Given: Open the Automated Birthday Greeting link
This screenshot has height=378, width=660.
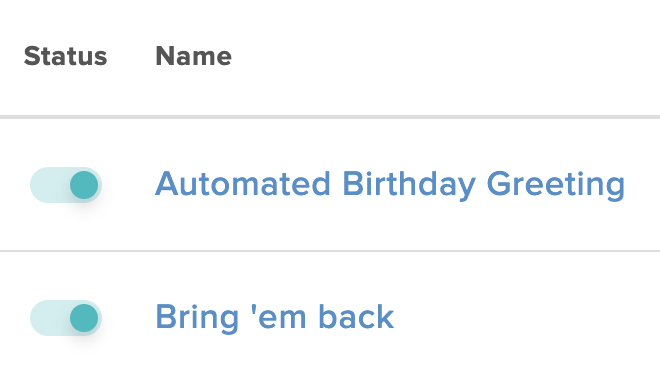Looking at the screenshot, I should 390,185.
